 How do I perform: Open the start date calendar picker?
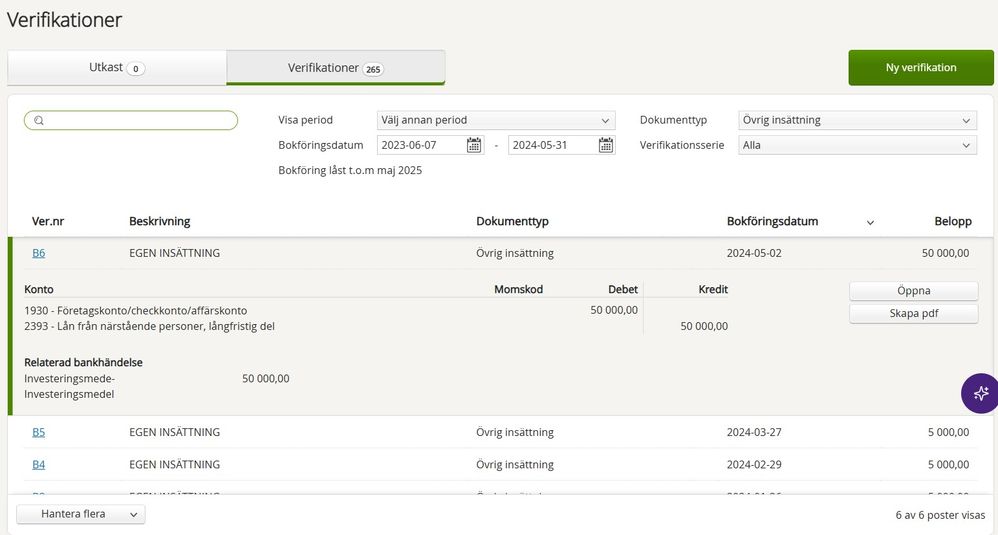pyautogui.click(x=474, y=145)
